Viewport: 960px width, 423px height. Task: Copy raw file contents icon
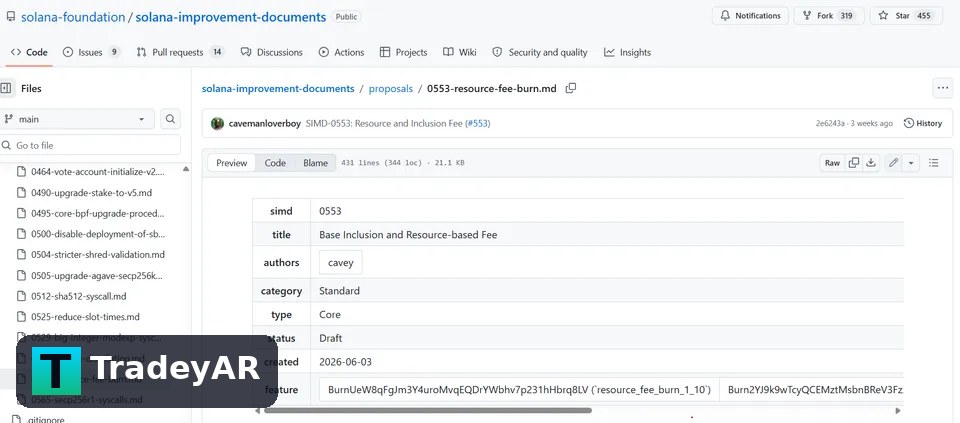pos(853,163)
